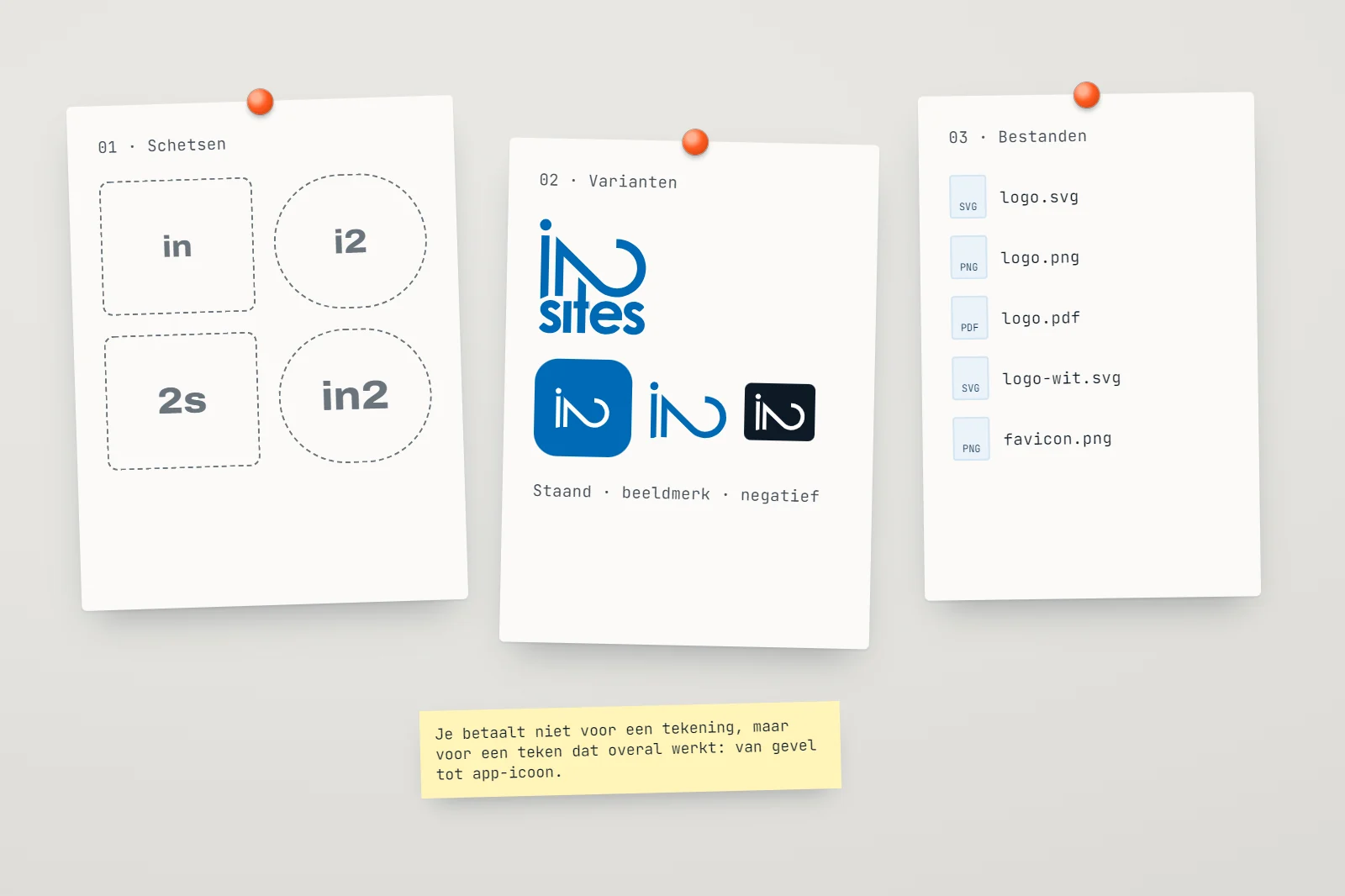Click the orange pin on the Varianten card
Image resolution: width=1345 pixels, height=896 pixels.
695,142
